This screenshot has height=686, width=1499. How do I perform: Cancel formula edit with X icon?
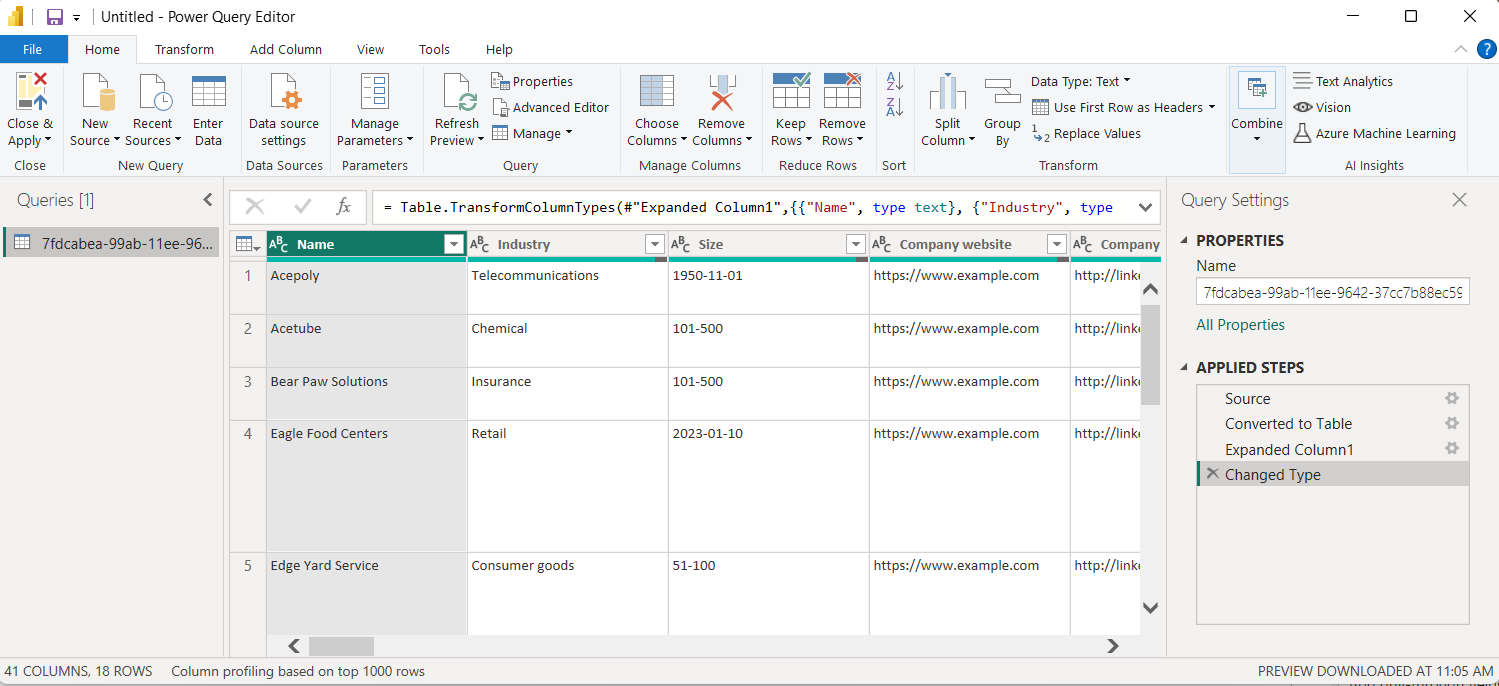point(255,207)
